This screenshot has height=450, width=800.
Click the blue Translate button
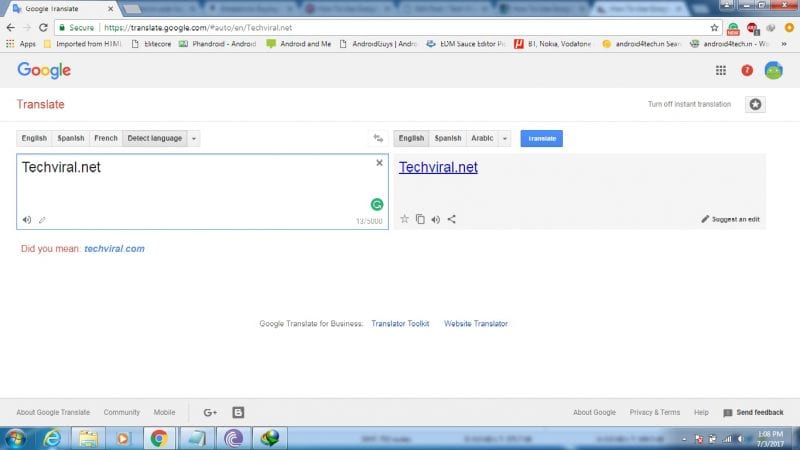(541, 138)
